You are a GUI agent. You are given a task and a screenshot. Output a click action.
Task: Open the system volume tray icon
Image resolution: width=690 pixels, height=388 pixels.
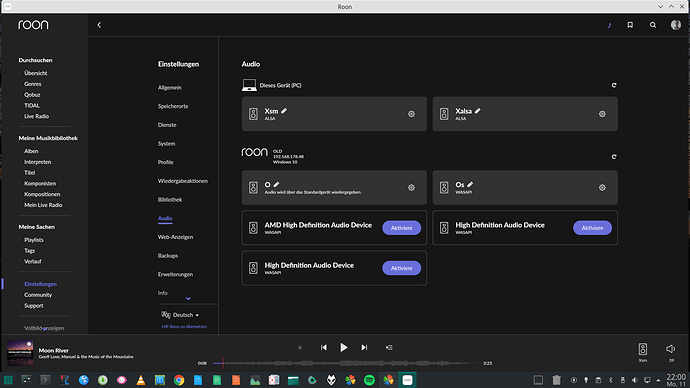click(635, 380)
